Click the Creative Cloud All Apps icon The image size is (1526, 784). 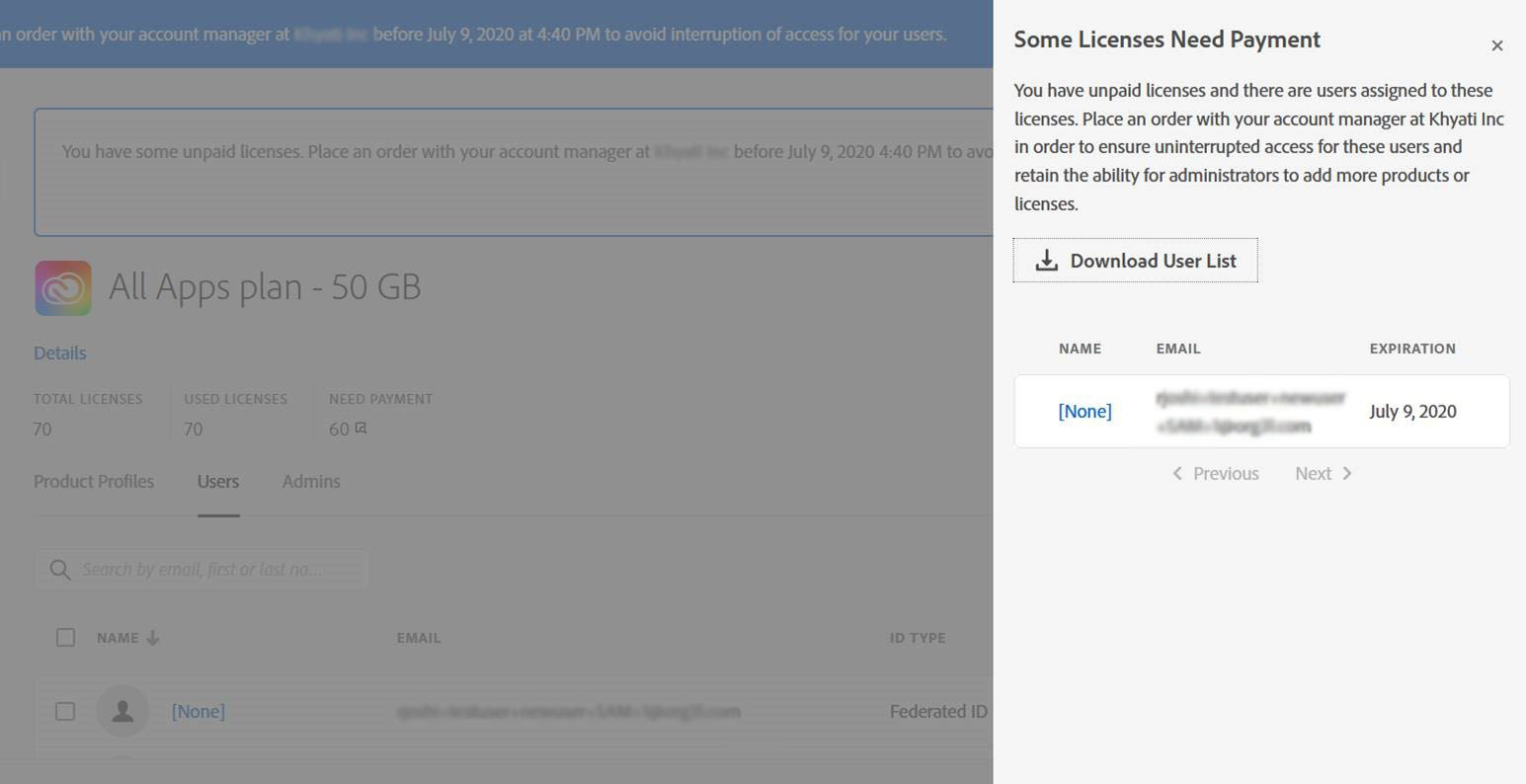point(63,288)
